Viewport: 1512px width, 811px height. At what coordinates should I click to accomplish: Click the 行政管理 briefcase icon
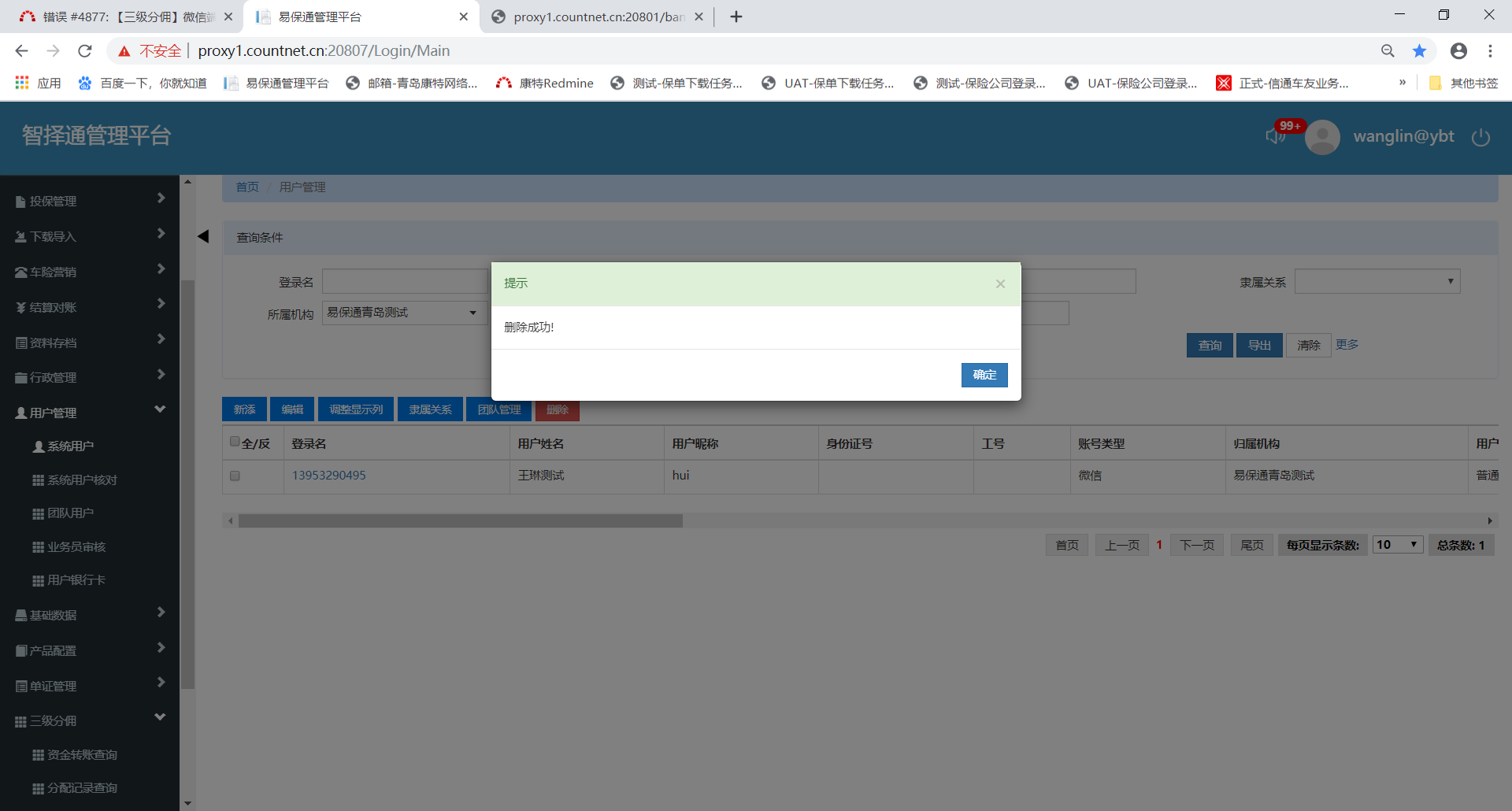[x=21, y=378]
